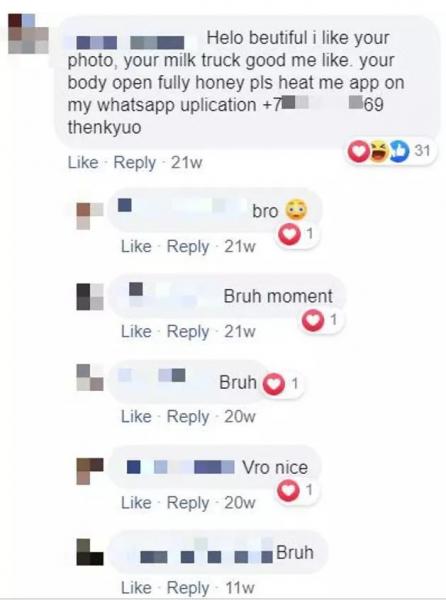The width and height of the screenshot is (446, 600).
Task: Open main commenter's pixelated profile picture
Action: tap(28, 33)
